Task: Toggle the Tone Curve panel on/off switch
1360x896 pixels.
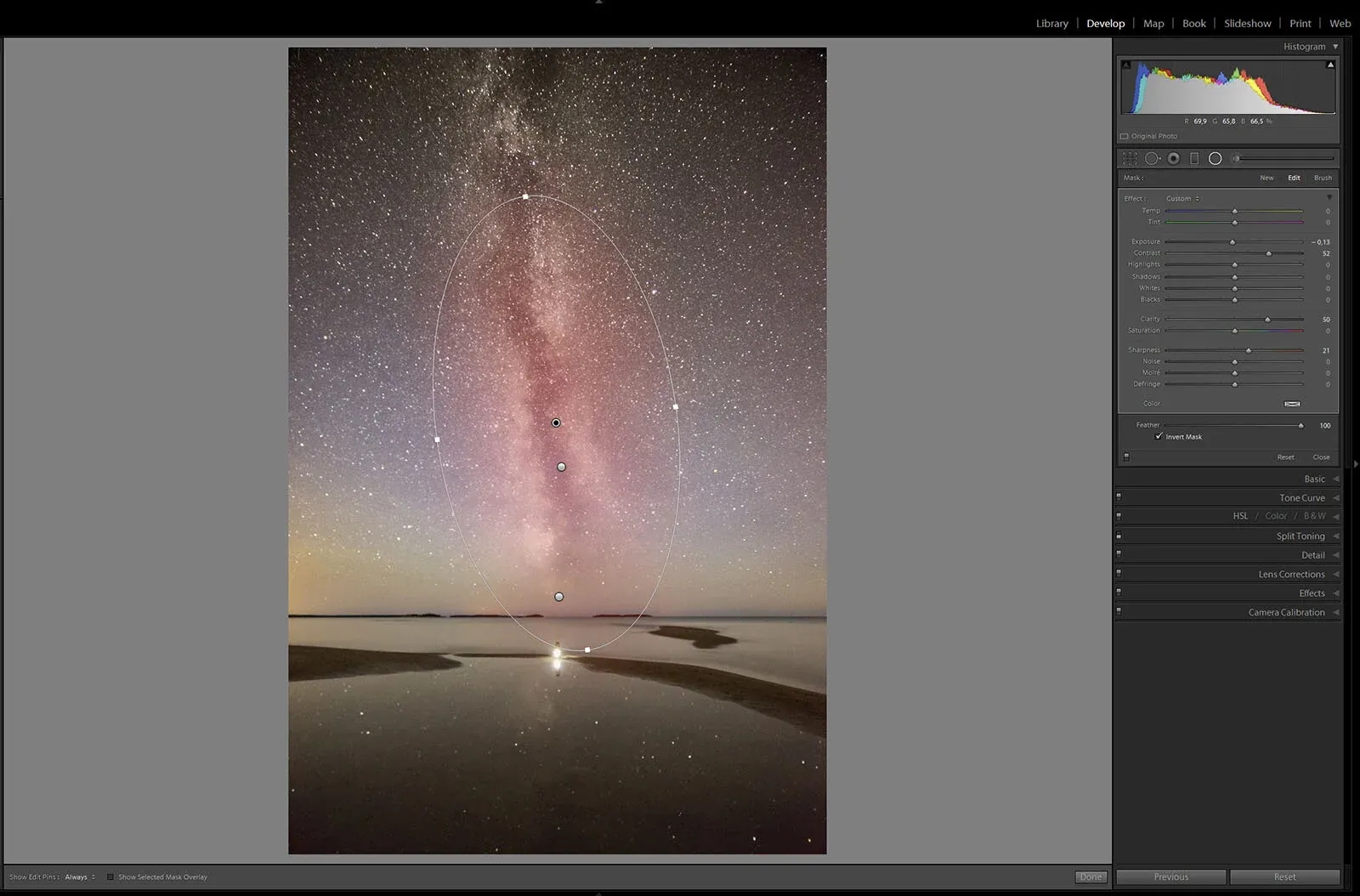Action: 1119,497
